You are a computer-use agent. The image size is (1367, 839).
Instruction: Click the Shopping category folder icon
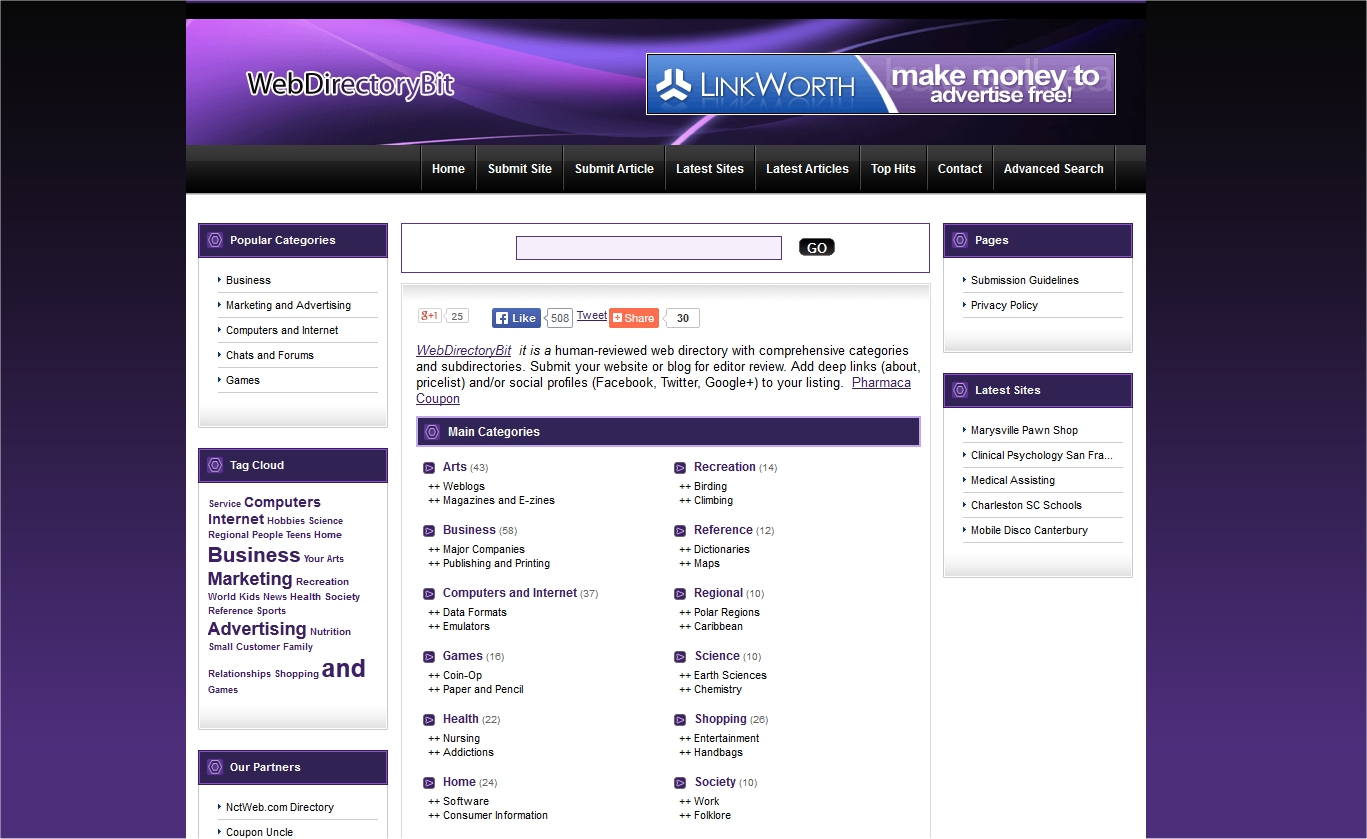pos(681,718)
